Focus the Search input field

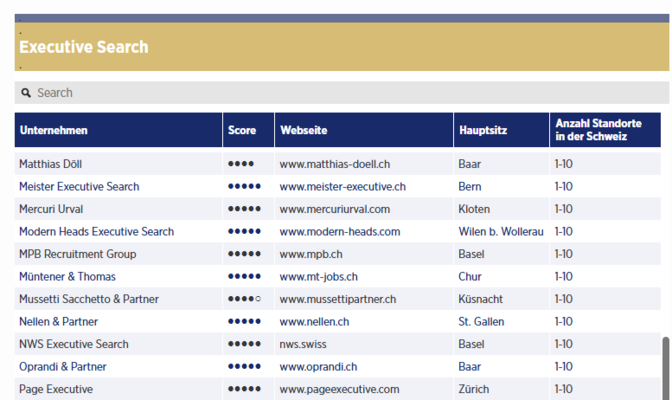(x=340, y=93)
